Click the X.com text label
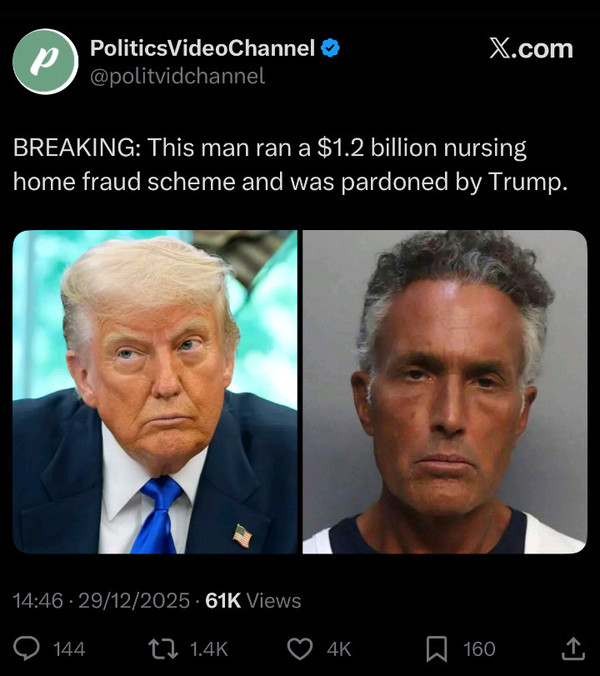This screenshot has height=676, width=600. (531, 48)
